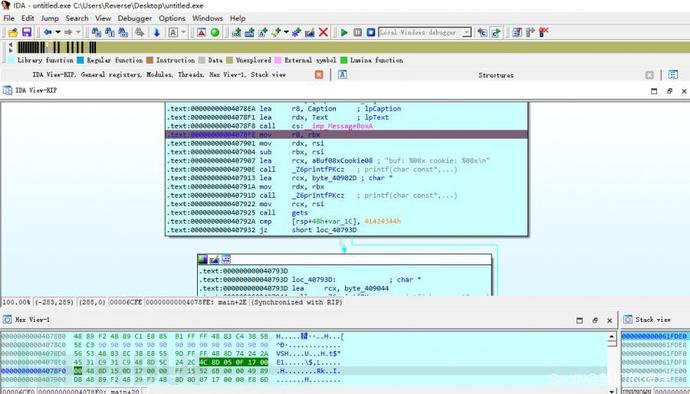Click the first icon in graph node header

point(202,259)
